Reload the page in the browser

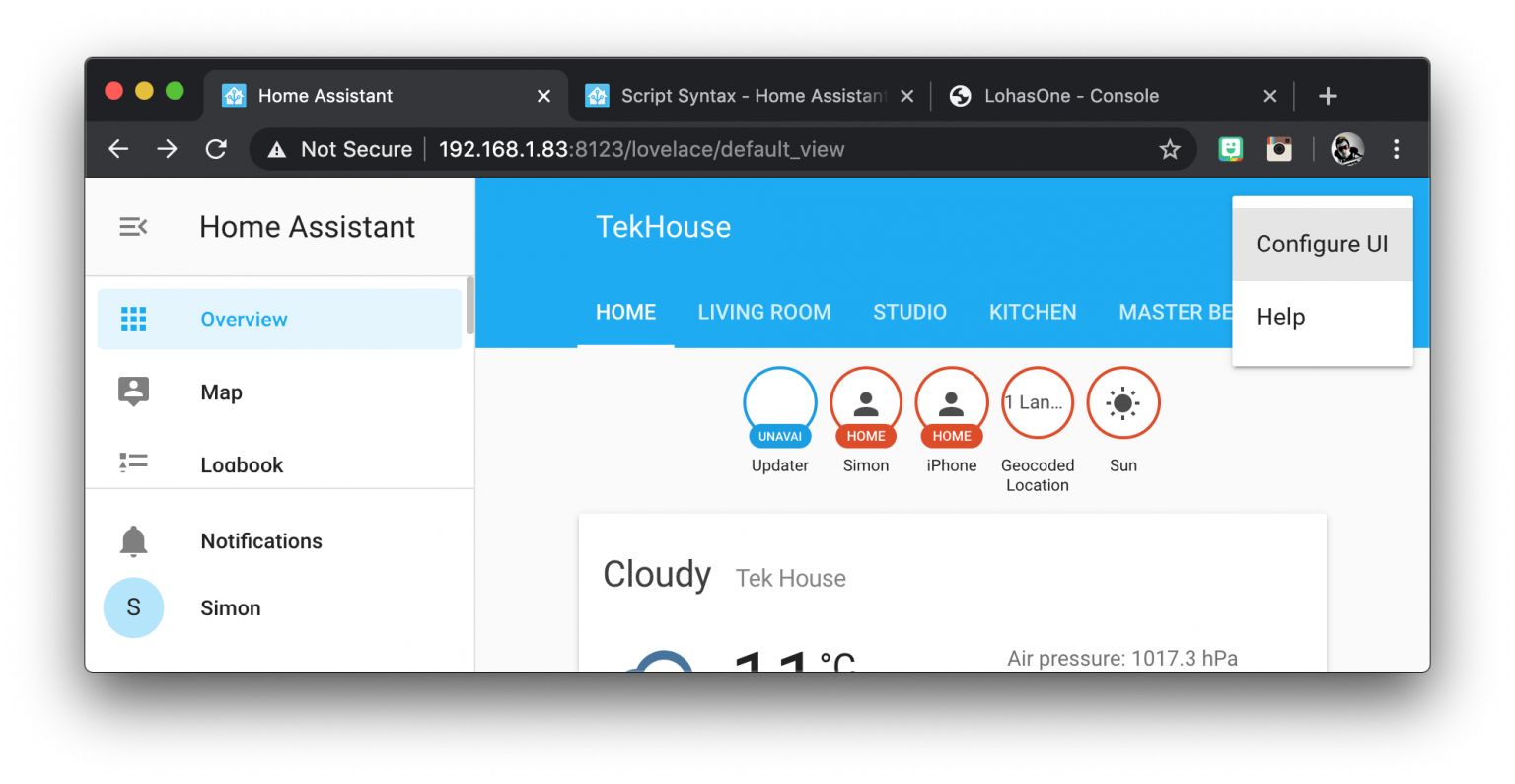[216, 150]
